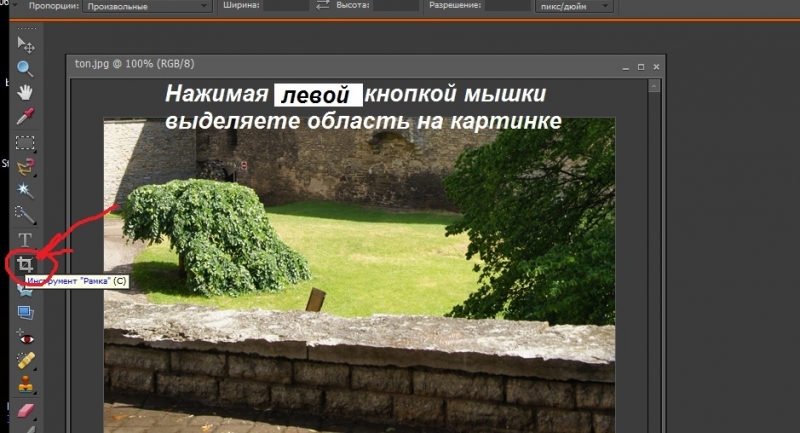Select the Horizontal Type tool

26,240
